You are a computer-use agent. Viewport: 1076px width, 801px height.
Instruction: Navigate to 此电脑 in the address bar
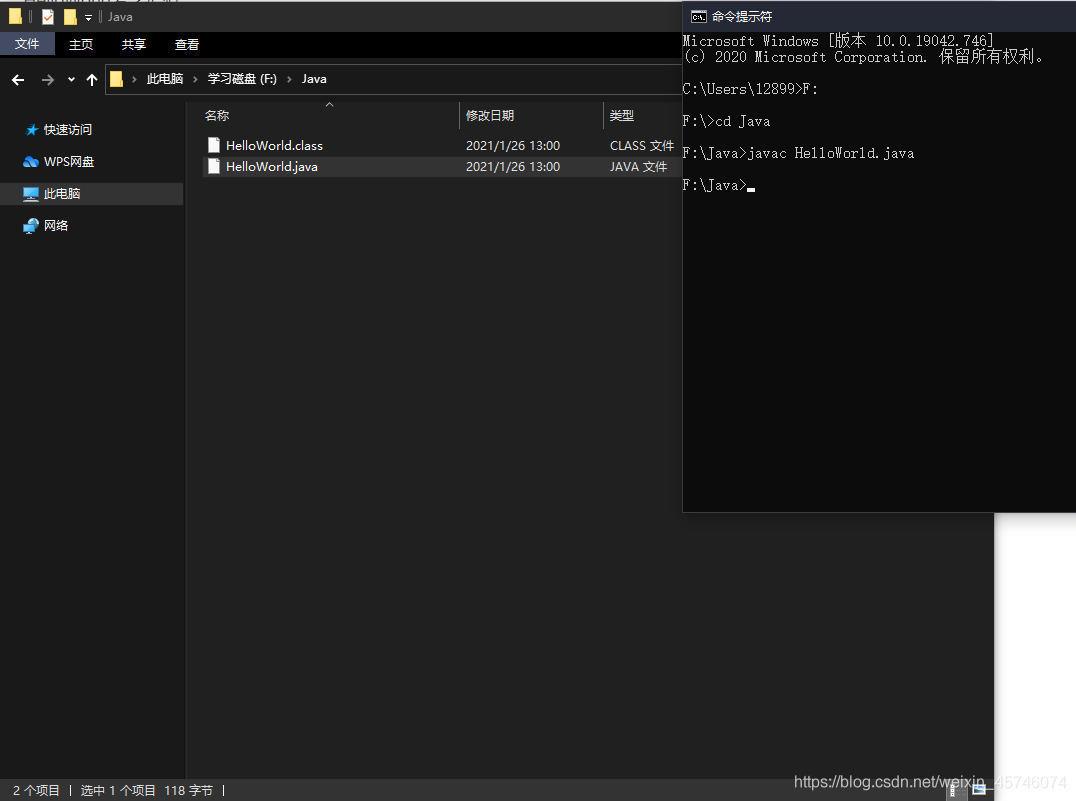tap(165, 79)
